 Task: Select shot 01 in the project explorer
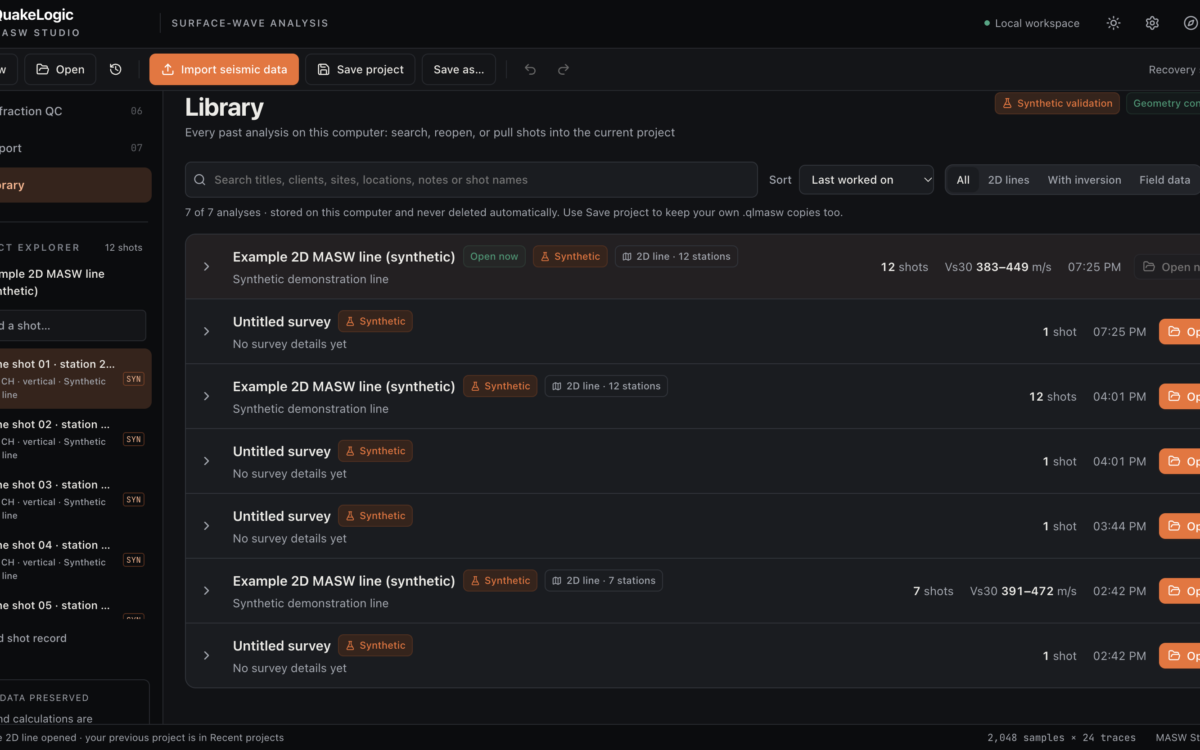76,379
